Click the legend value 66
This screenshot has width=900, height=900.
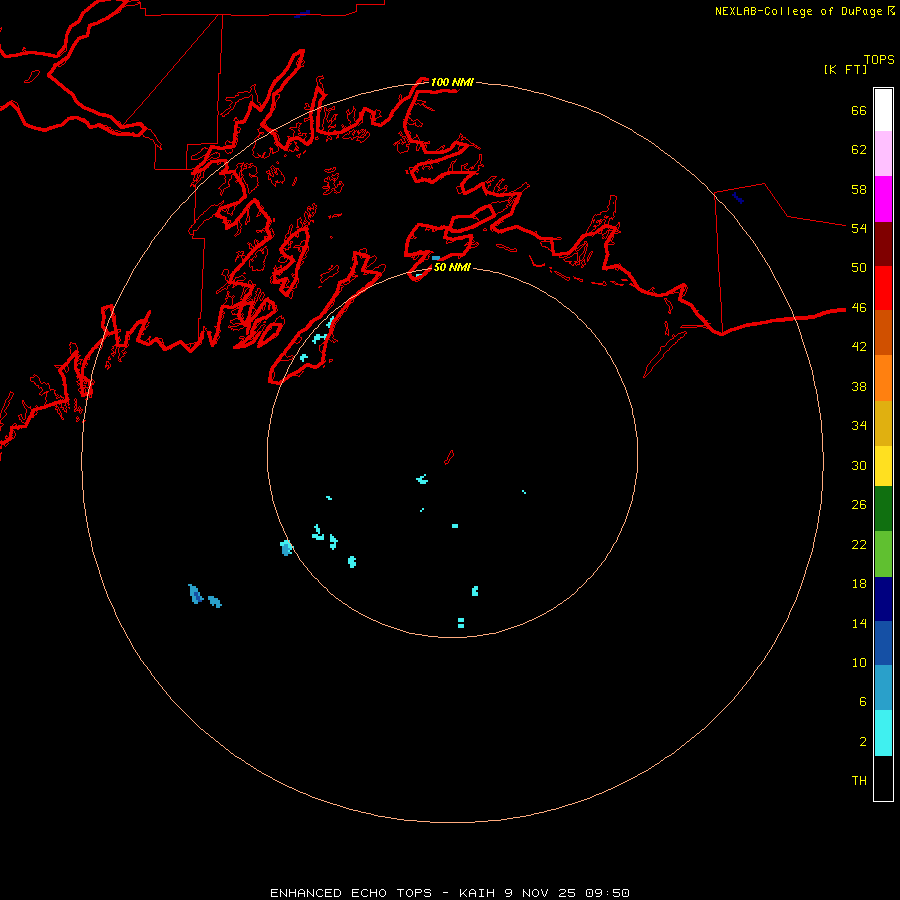click(x=859, y=110)
